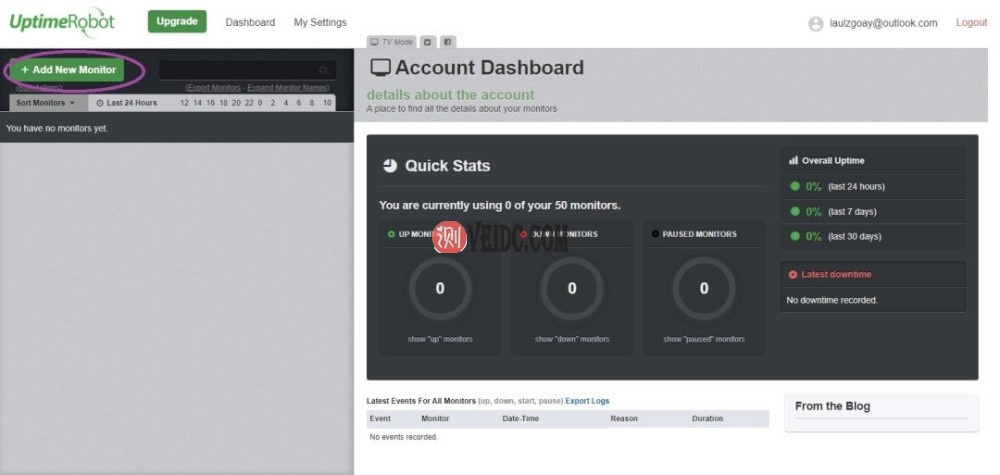Image resolution: width=1000 pixels, height=475 pixels.
Task: Click the search magnifier icon in monitor search
Action: [323, 70]
